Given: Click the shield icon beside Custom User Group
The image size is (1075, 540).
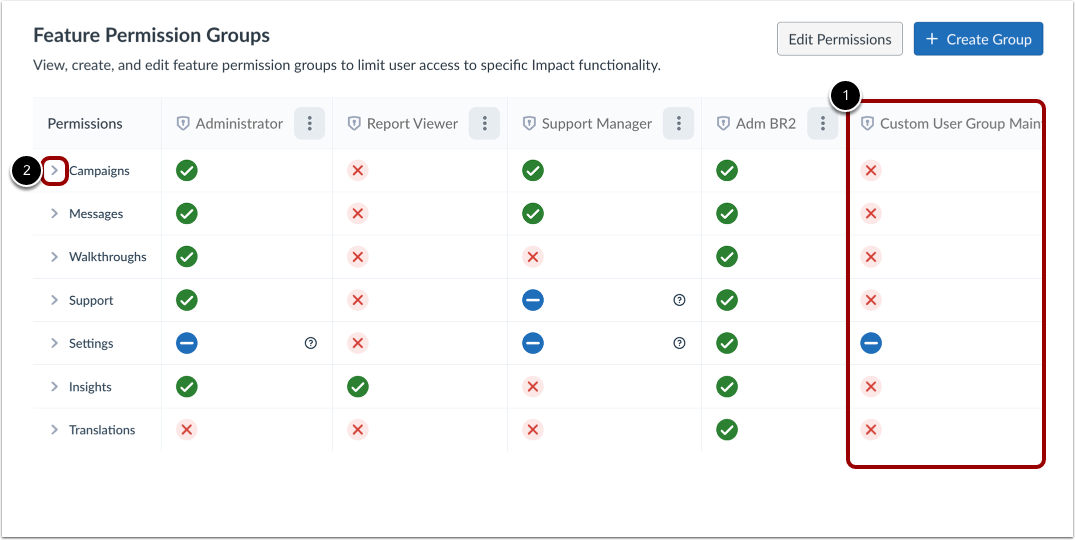Looking at the screenshot, I should point(867,124).
